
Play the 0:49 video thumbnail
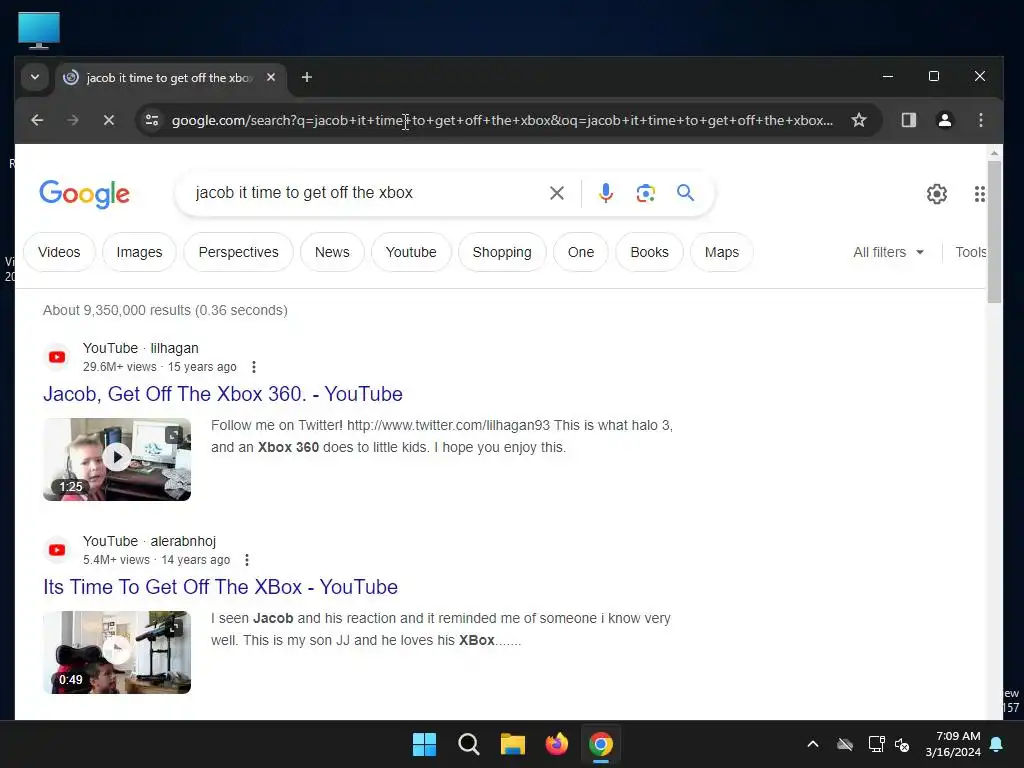pyautogui.click(x=117, y=652)
